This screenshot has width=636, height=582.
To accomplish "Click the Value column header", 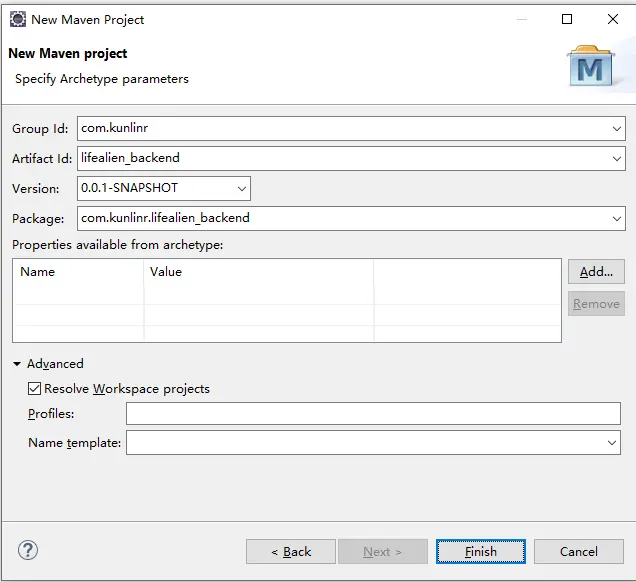I will point(259,272).
